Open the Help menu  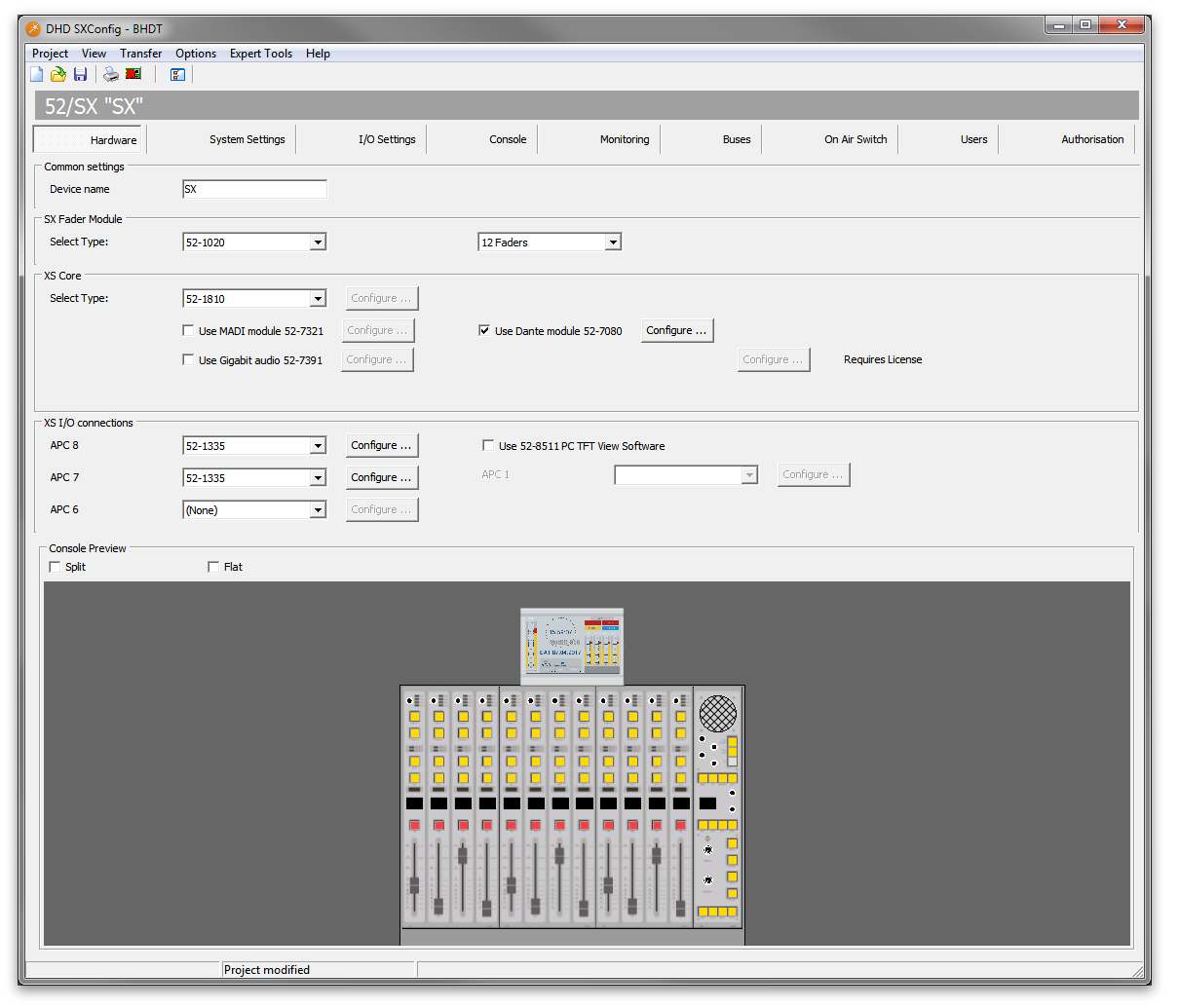pyautogui.click(x=318, y=54)
